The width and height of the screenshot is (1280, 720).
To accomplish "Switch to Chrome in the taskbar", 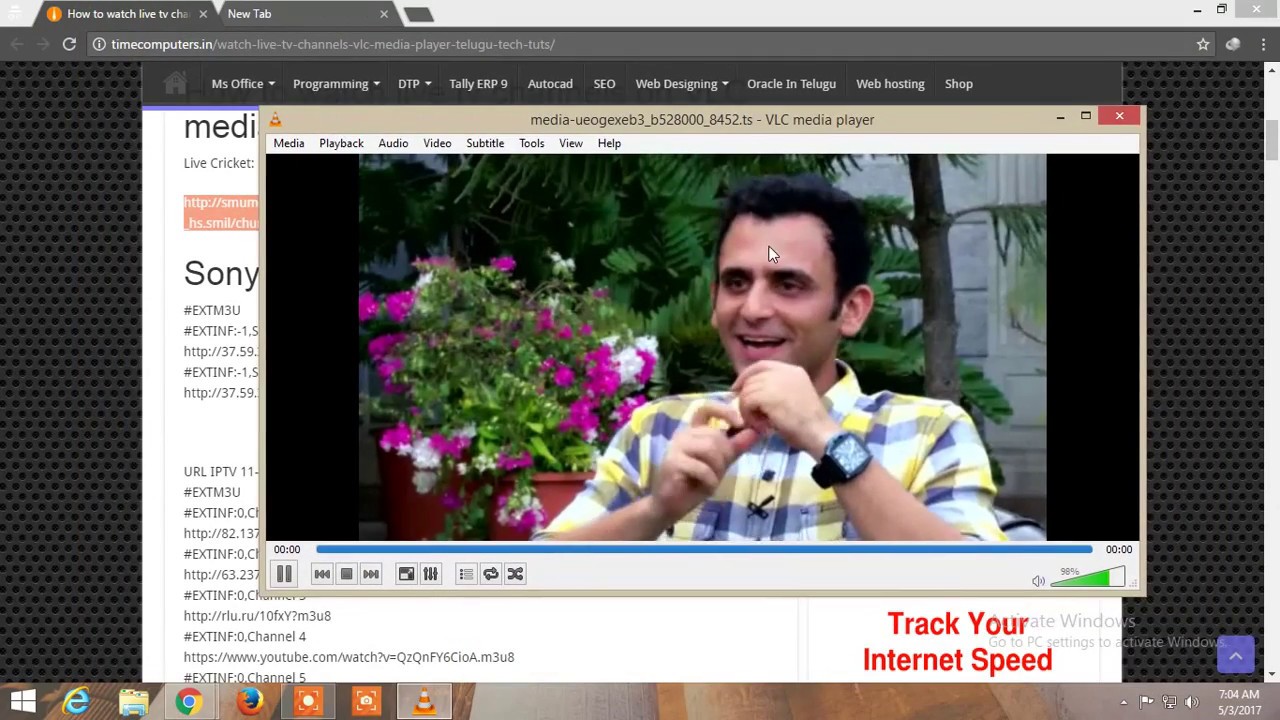I will [189, 702].
